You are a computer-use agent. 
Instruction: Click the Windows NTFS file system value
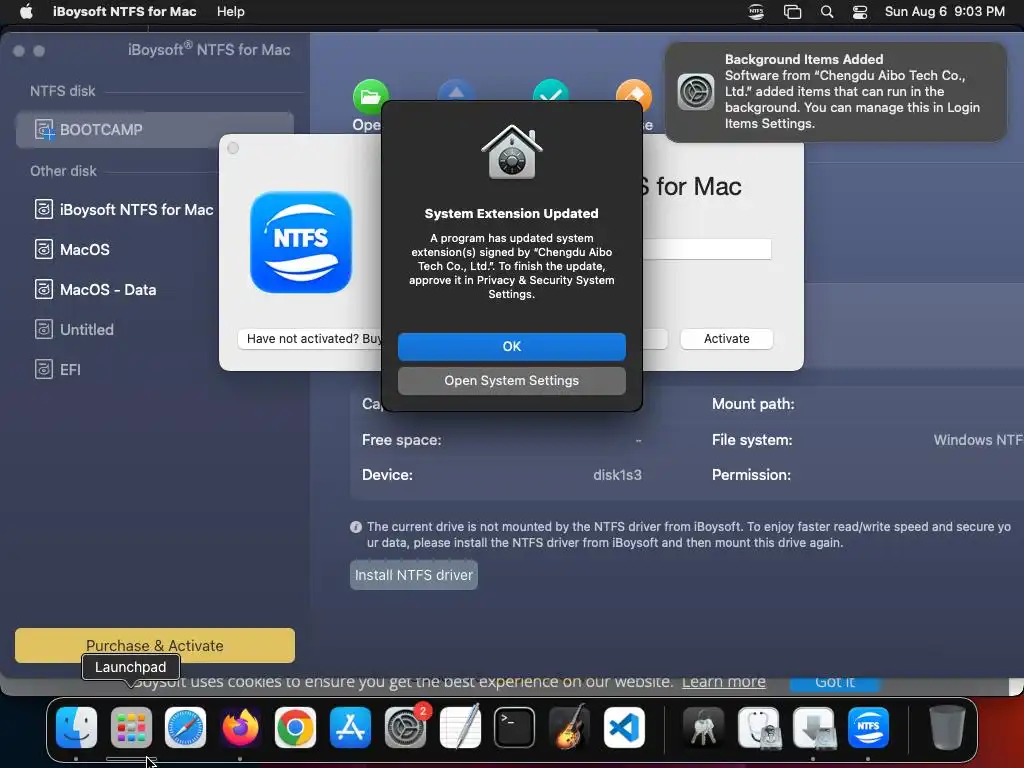(978, 440)
